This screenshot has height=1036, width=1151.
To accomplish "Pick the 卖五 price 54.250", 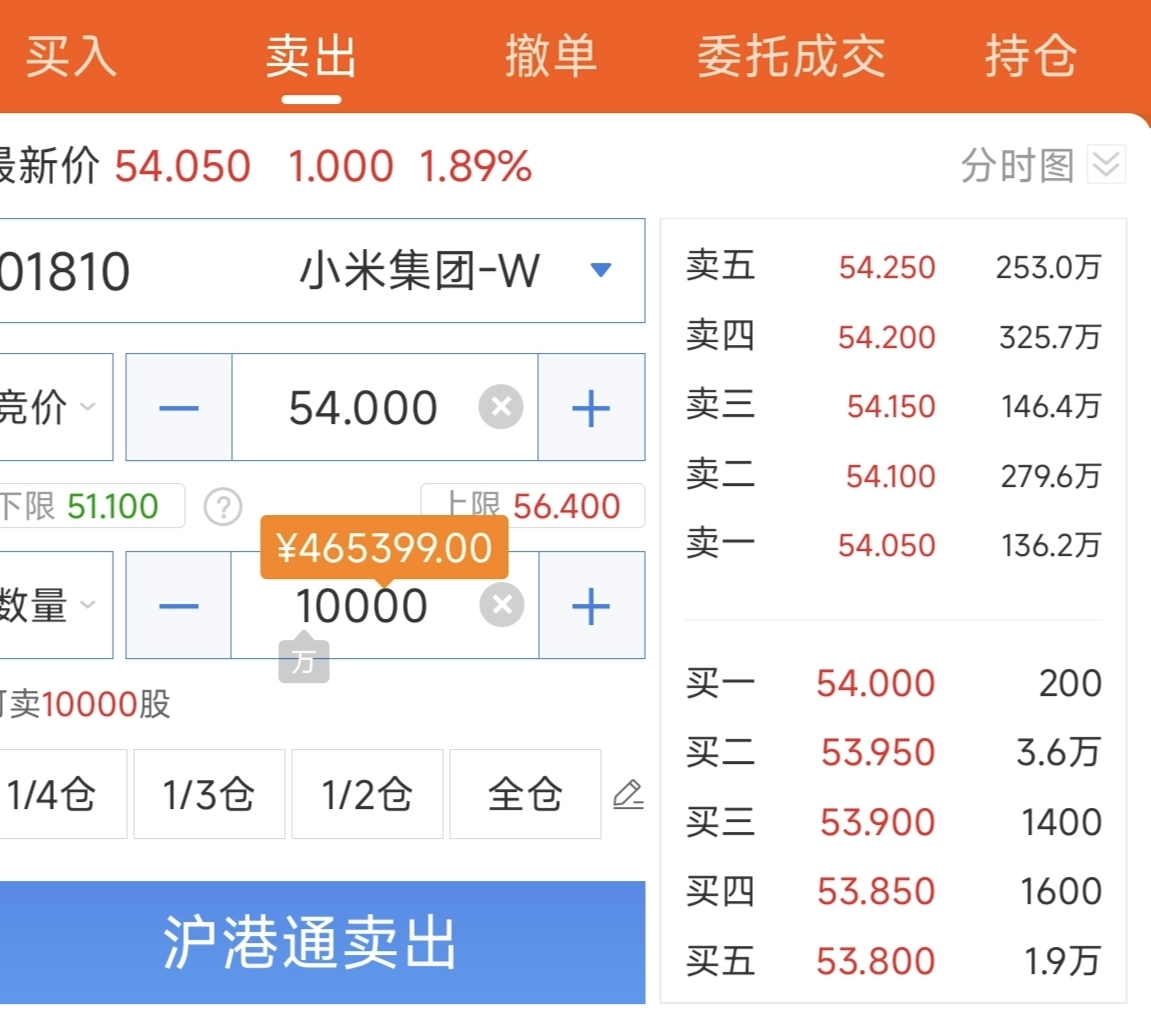I will (887, 267).
